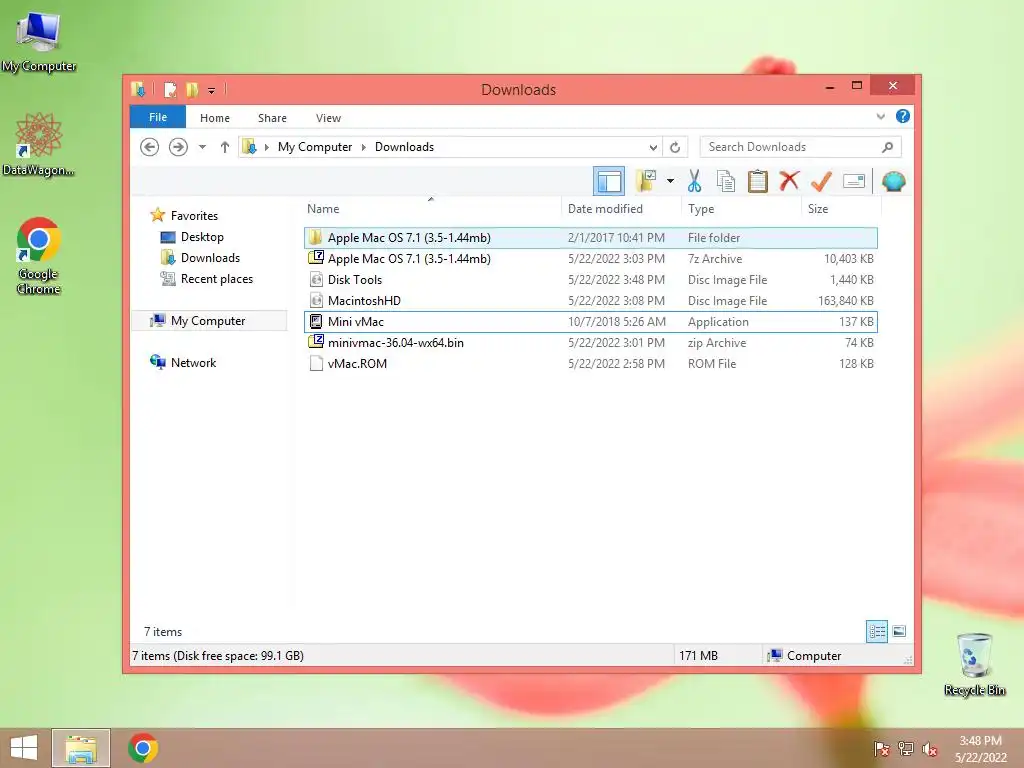Click the Copy documents icon
This screenshot has height=768, width=1024.
click(726, 181)
